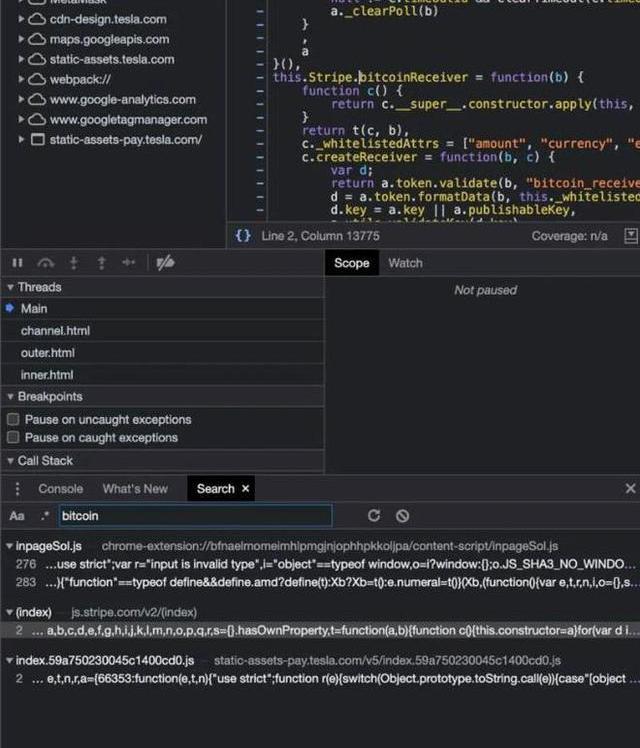Image resolution: width=640 pixels, height=748 pixels.
Task: Click the step icon in debugger toolbar
Action: 129,263
